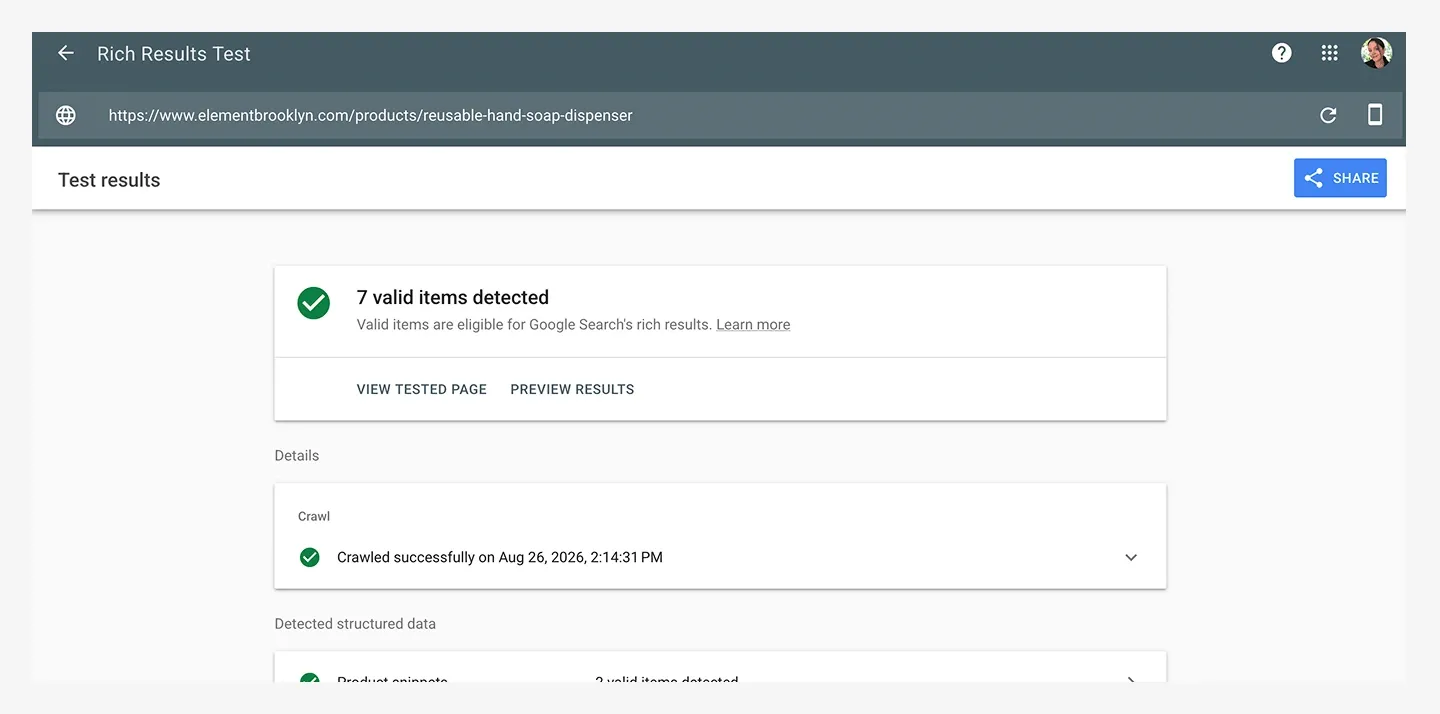
Task: Follow the Learn more link
Action: pos(753,324)
